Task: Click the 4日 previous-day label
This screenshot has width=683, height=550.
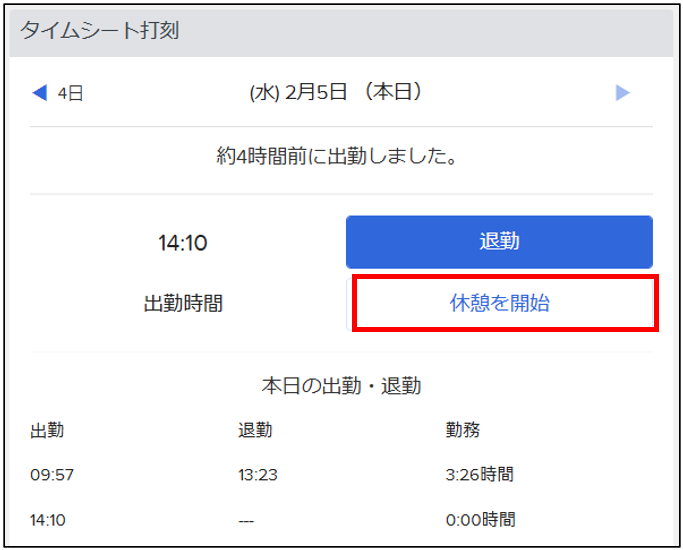Action: (x=70, y=94)
